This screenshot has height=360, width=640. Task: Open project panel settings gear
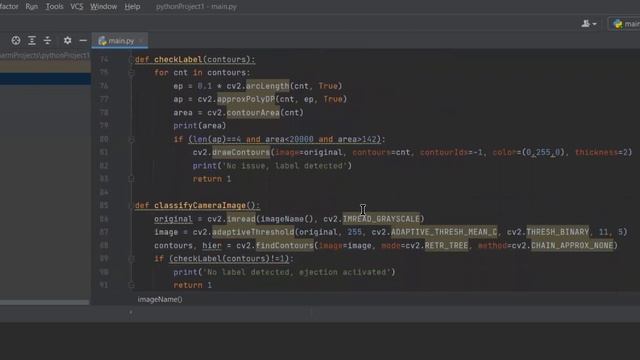click(x=67, y=40)
